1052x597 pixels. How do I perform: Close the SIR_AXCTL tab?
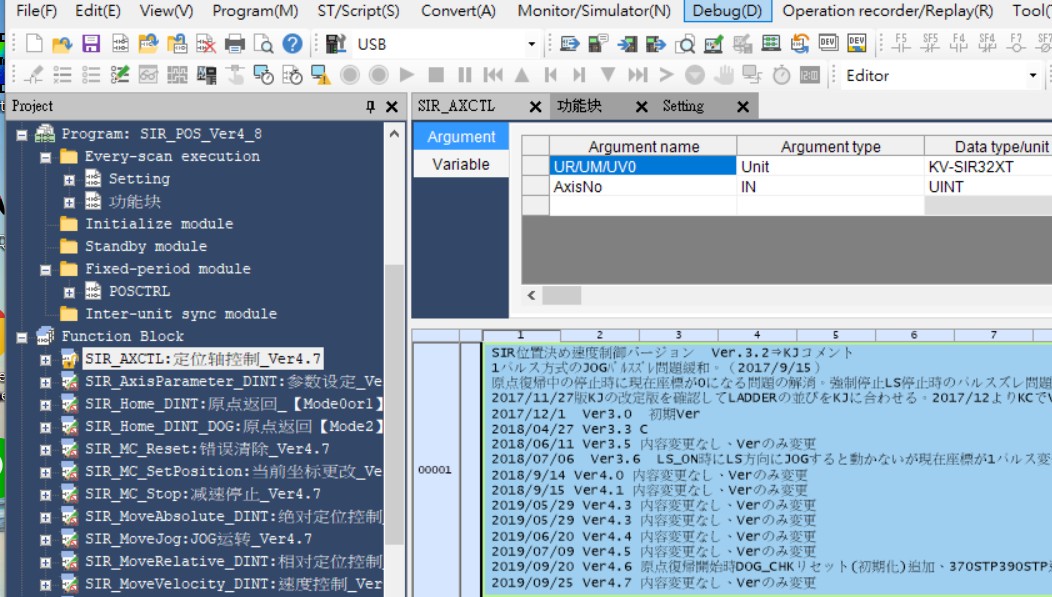(535, 107)
